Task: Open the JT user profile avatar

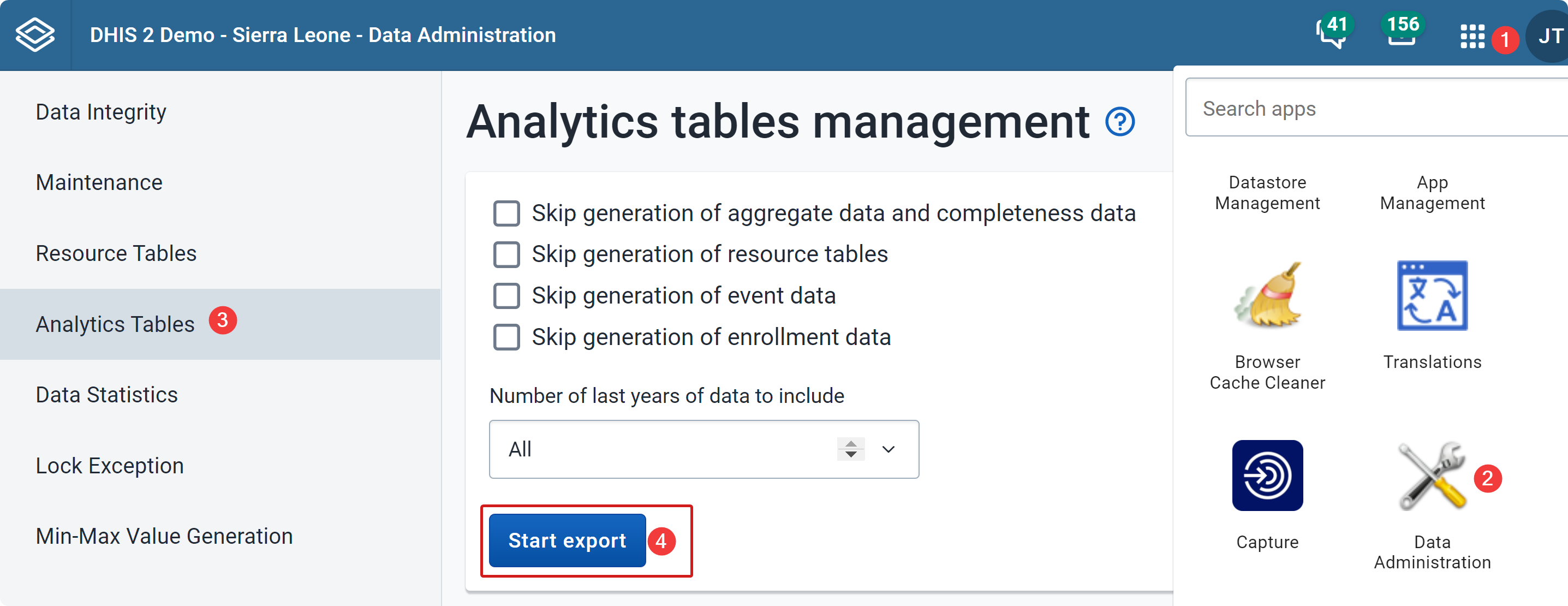Action: pos(1549,36)
